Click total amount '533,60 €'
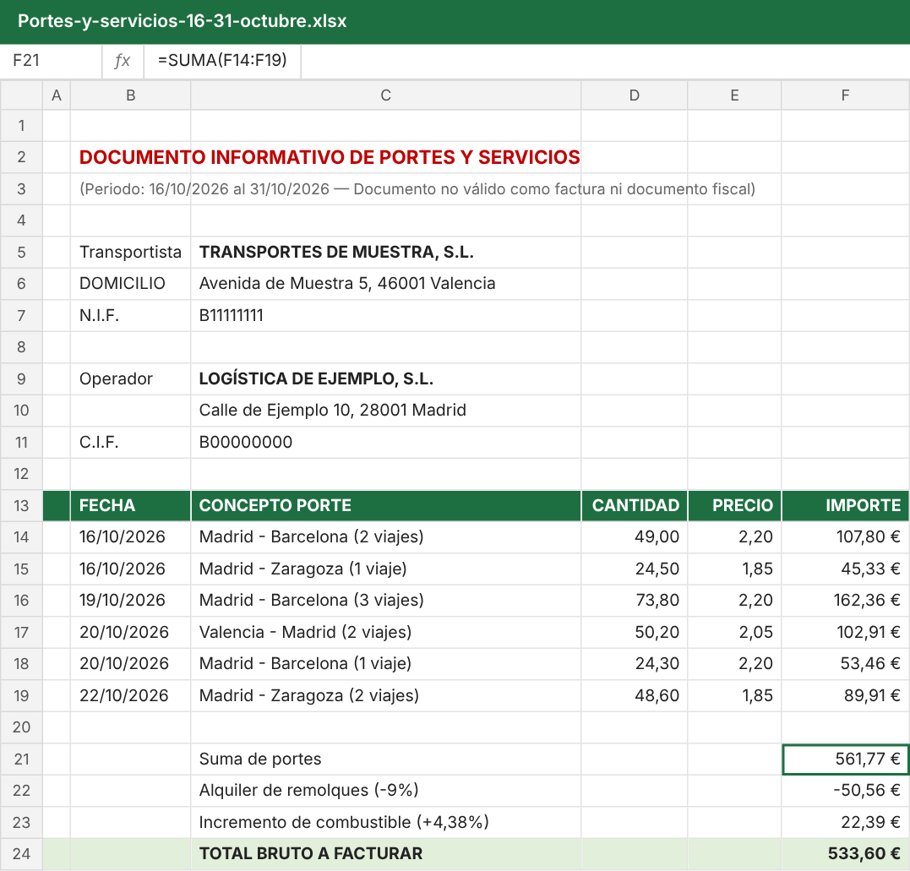This screenshot has height=871, width=910. (x=846, y=854)
